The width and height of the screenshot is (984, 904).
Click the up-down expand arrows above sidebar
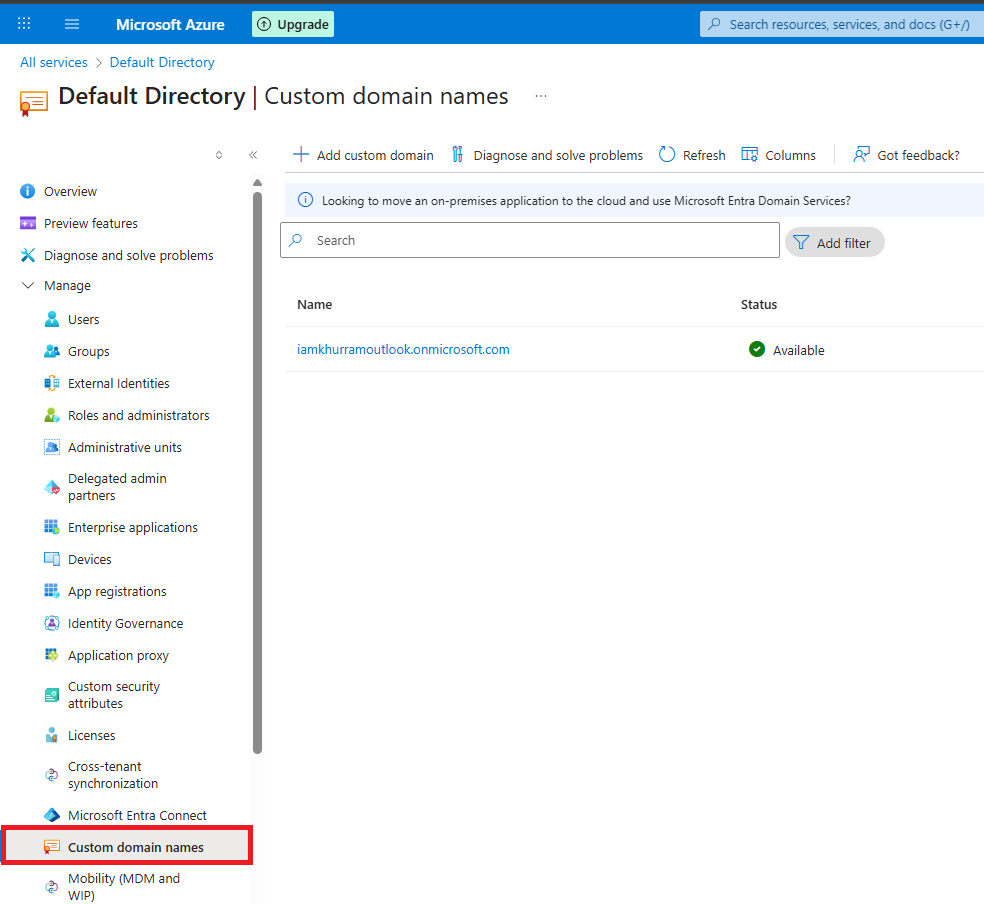(x=219, y=155)
